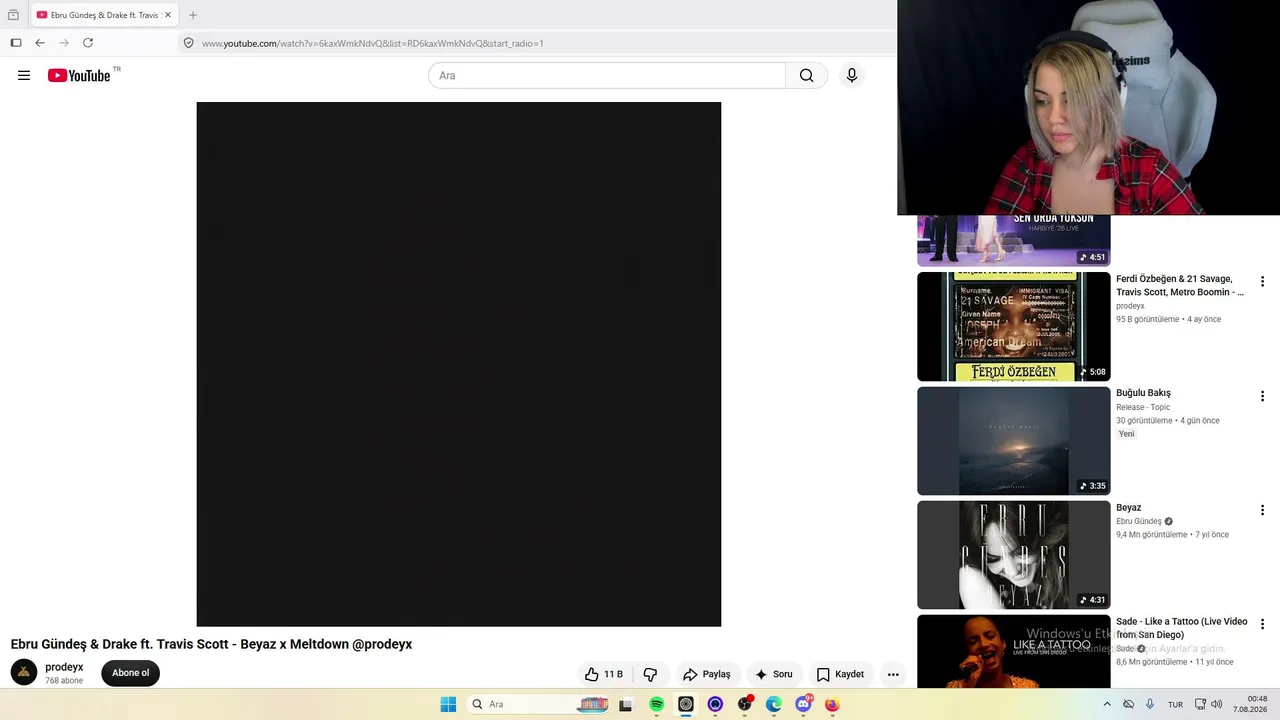Open the prodeyx channel name link
Viewport: 1280px width, 720px height.
(x=64, y=667)
